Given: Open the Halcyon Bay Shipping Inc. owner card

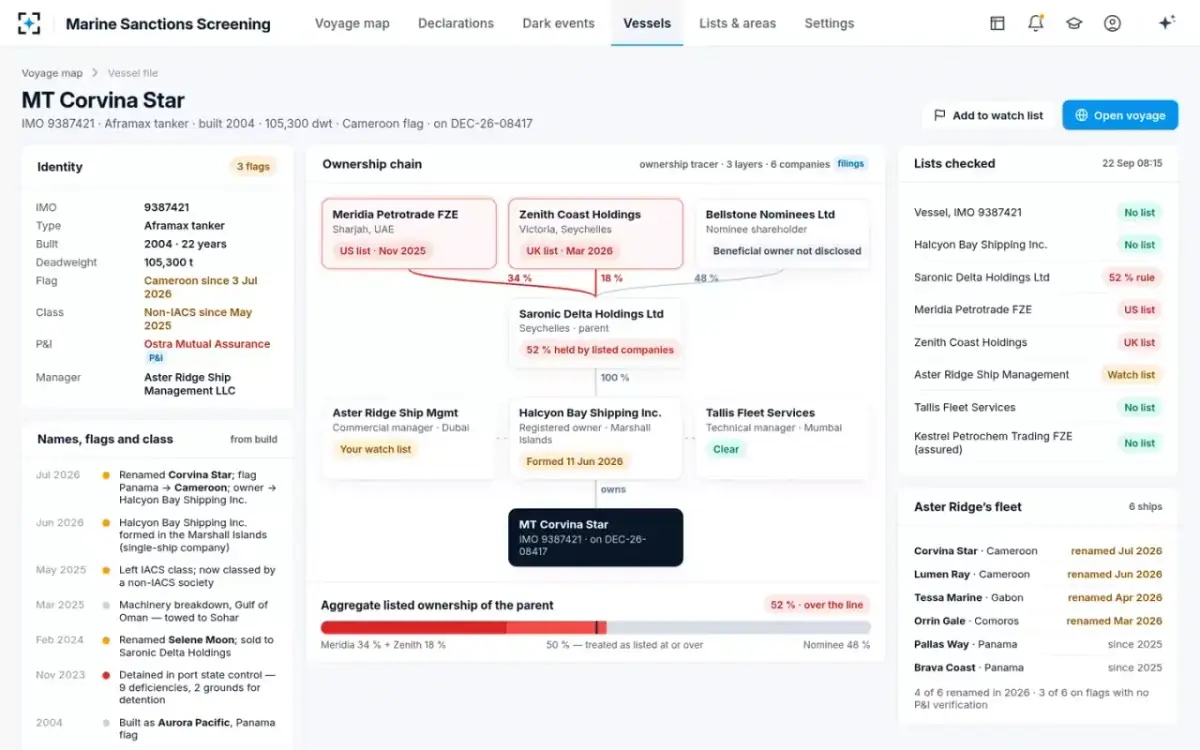Looking at the screenshot, I should [596, 438].
